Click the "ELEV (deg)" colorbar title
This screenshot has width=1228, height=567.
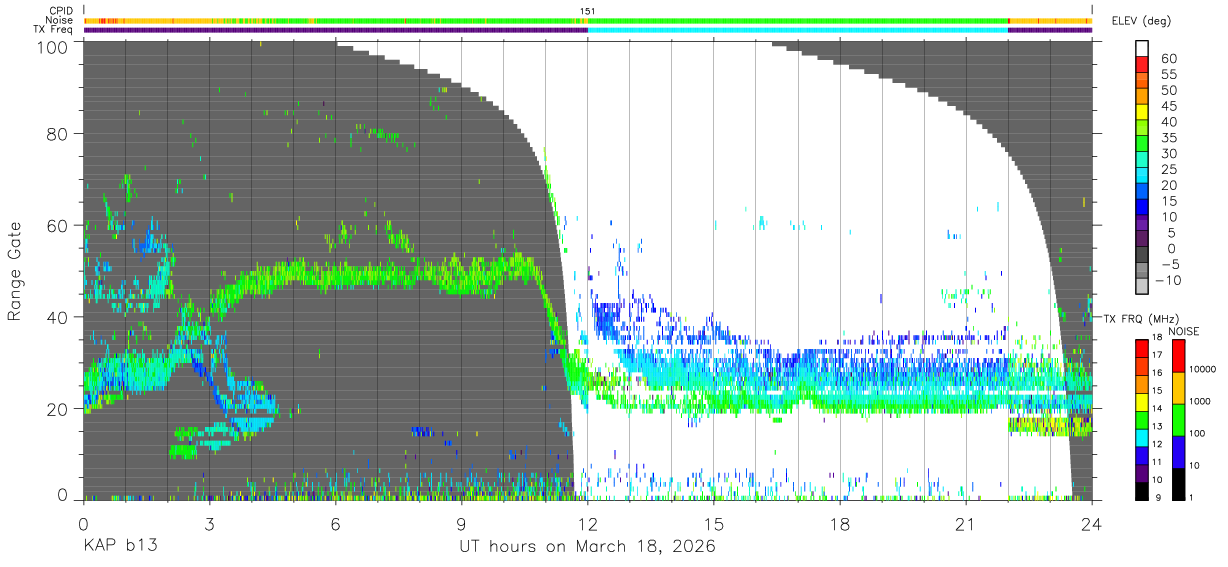tap(1141, 21)
